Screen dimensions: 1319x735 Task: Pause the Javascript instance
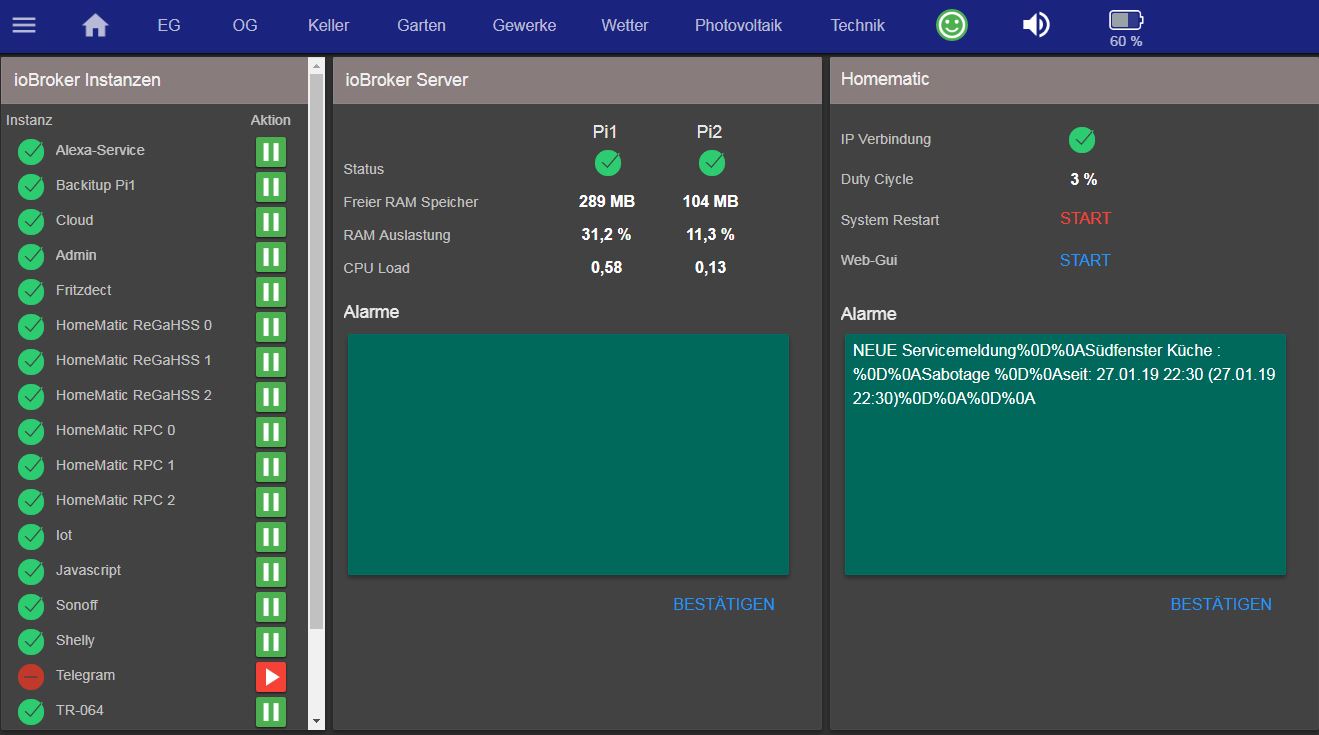tap(271, 572)
